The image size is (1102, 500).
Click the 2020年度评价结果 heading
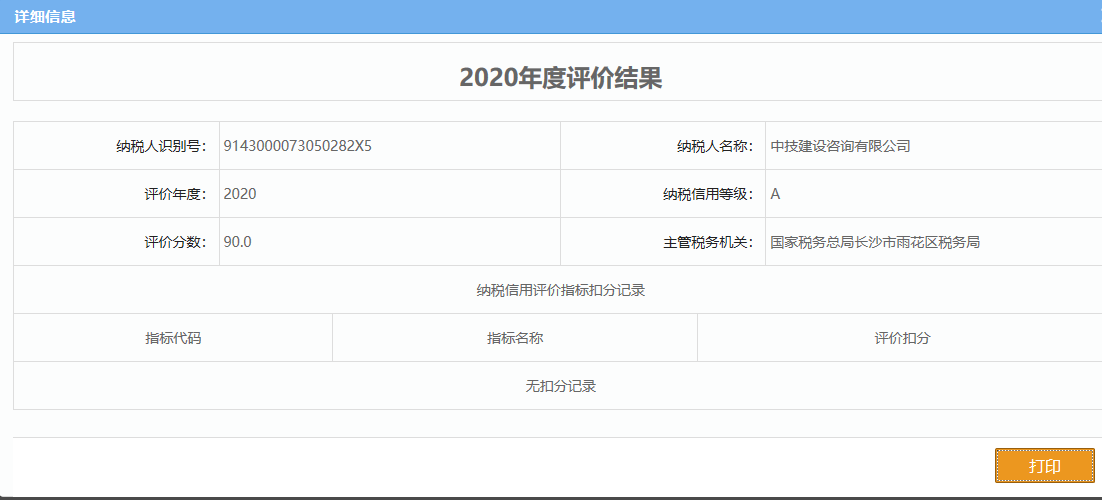pyautogui.click(x=560, y=78)
